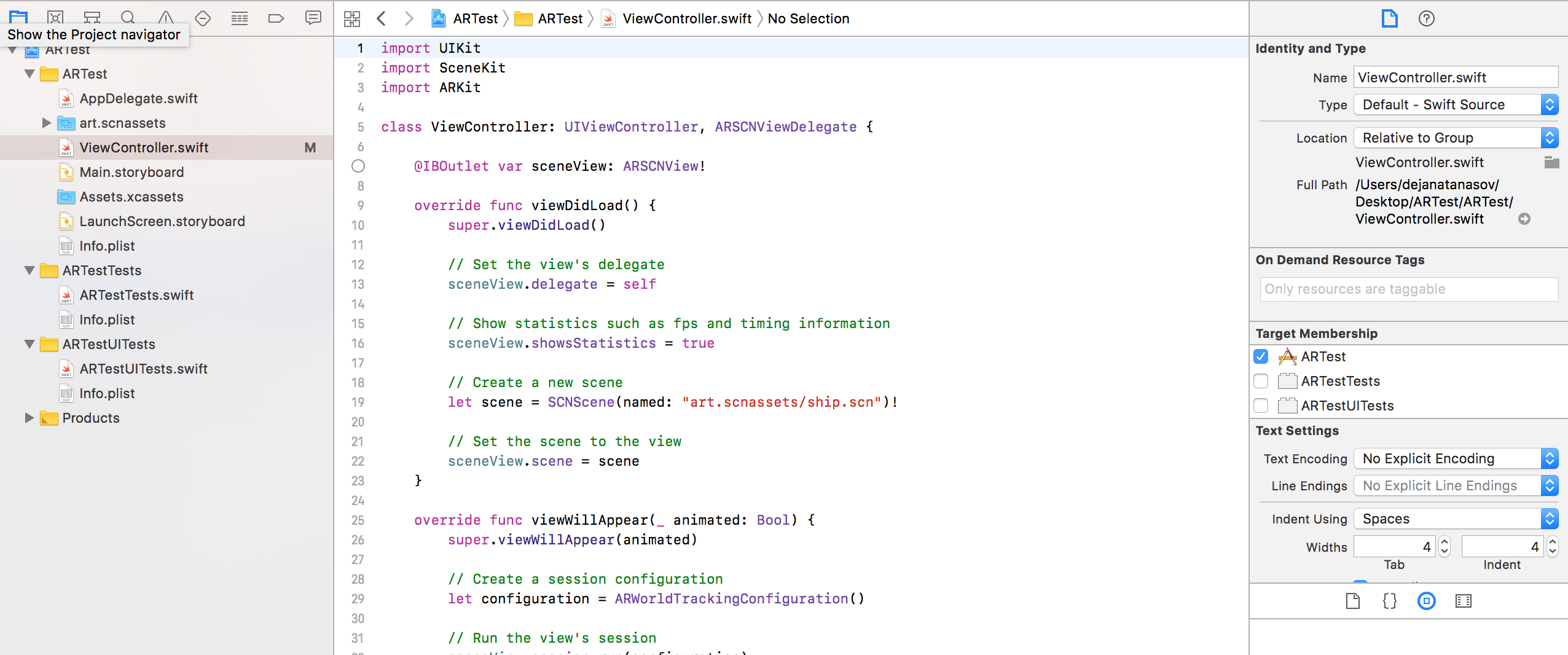
Task: Click the file Name text field
Action: click(x=1456, y=77)
